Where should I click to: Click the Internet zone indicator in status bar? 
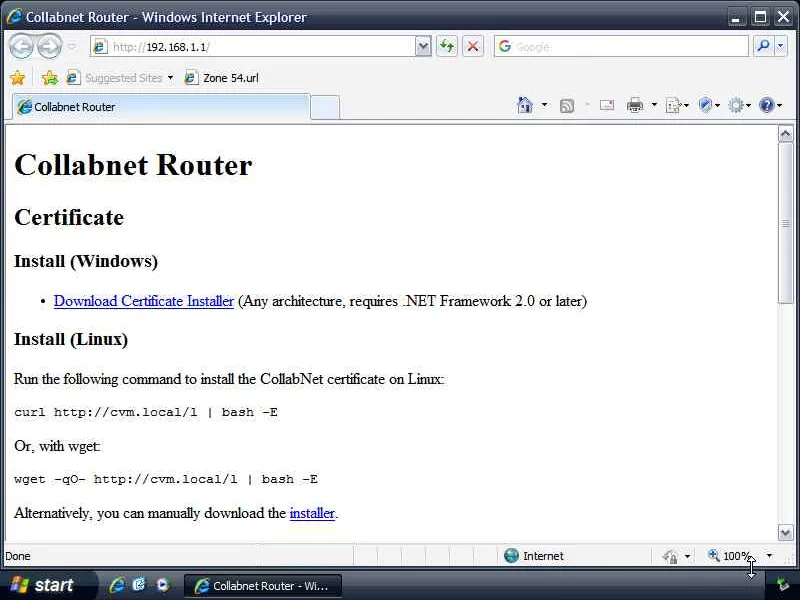tap(534, 556)
